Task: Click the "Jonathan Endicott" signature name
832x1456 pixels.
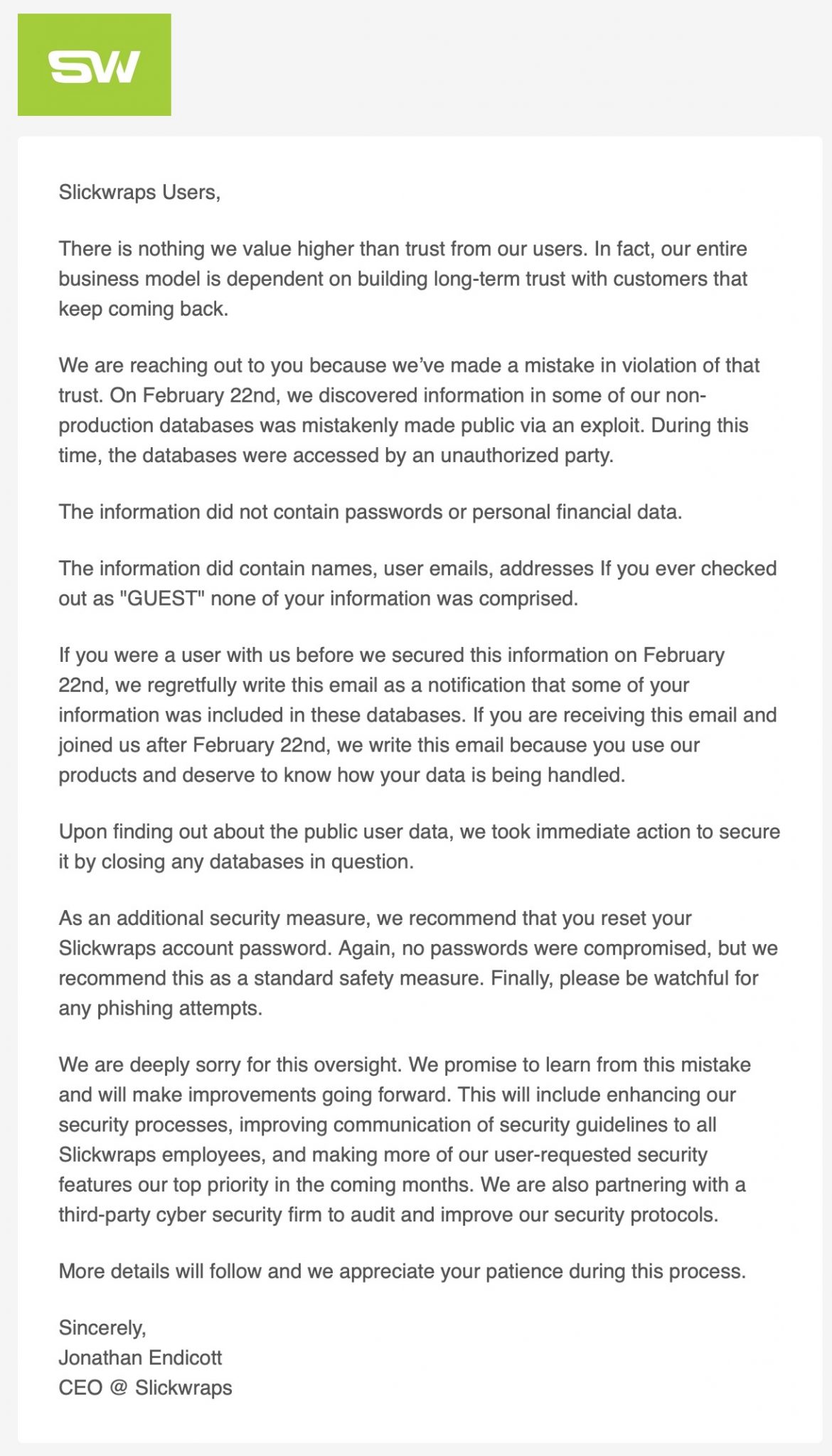Action: 140,1358
